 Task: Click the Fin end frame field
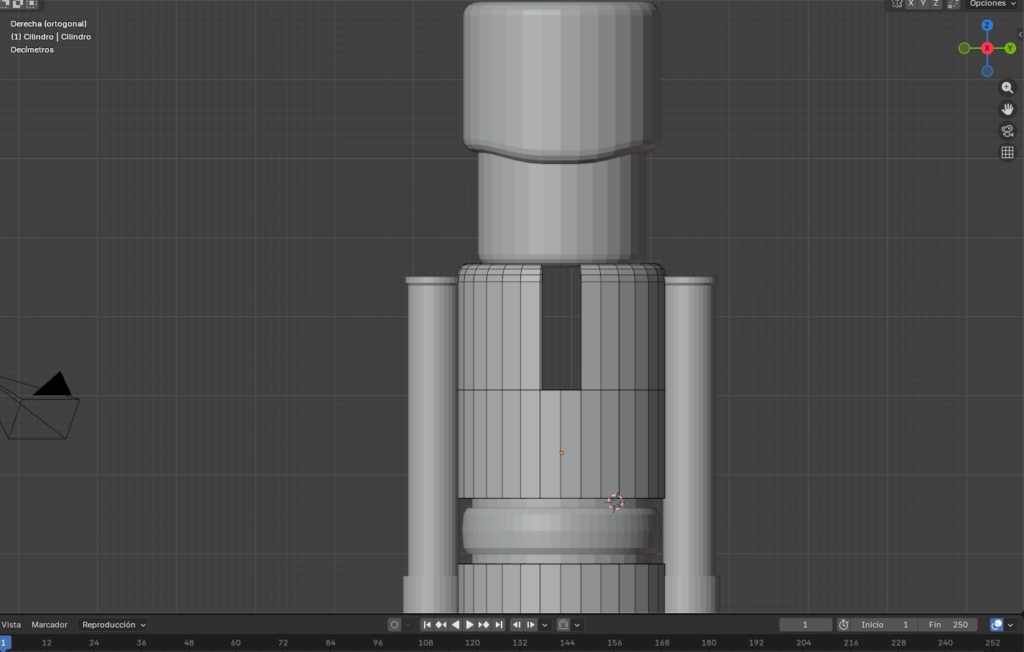coord(947,625)
